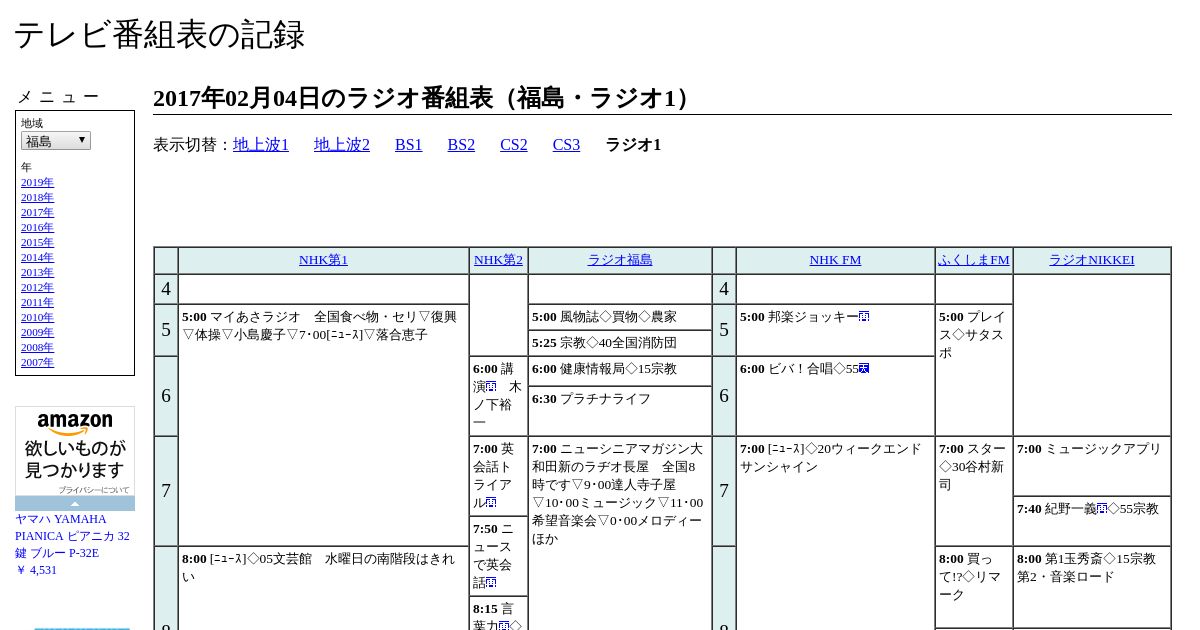Click the small arrow tab on Amazon banner
The height and width of the screenshot is (630, 1200).
(75, 504)
